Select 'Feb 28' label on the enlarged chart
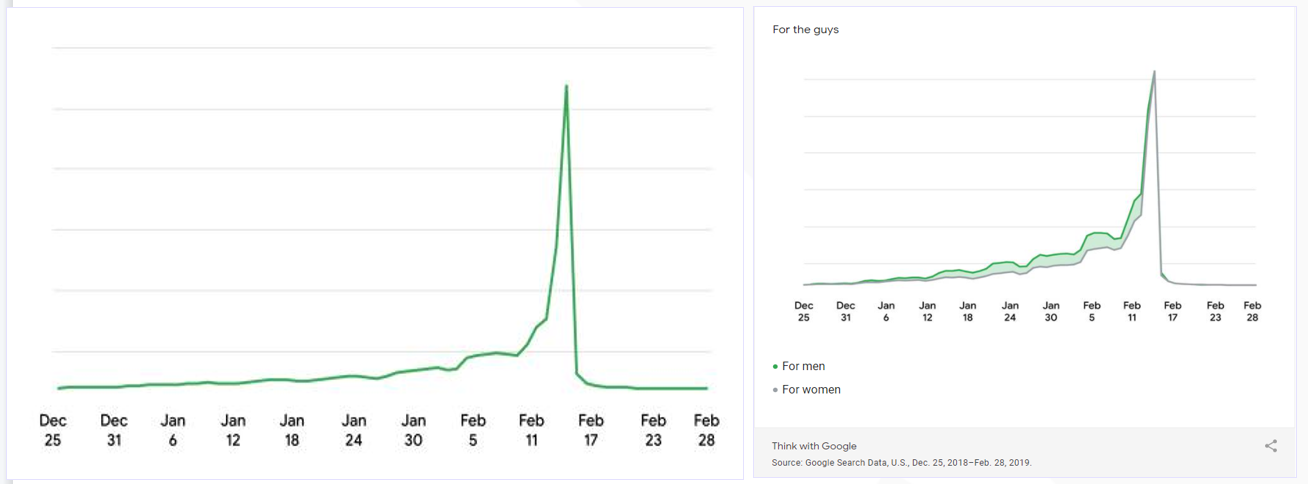The width and height of the screenshot is (1308, 484). point(706,430)
